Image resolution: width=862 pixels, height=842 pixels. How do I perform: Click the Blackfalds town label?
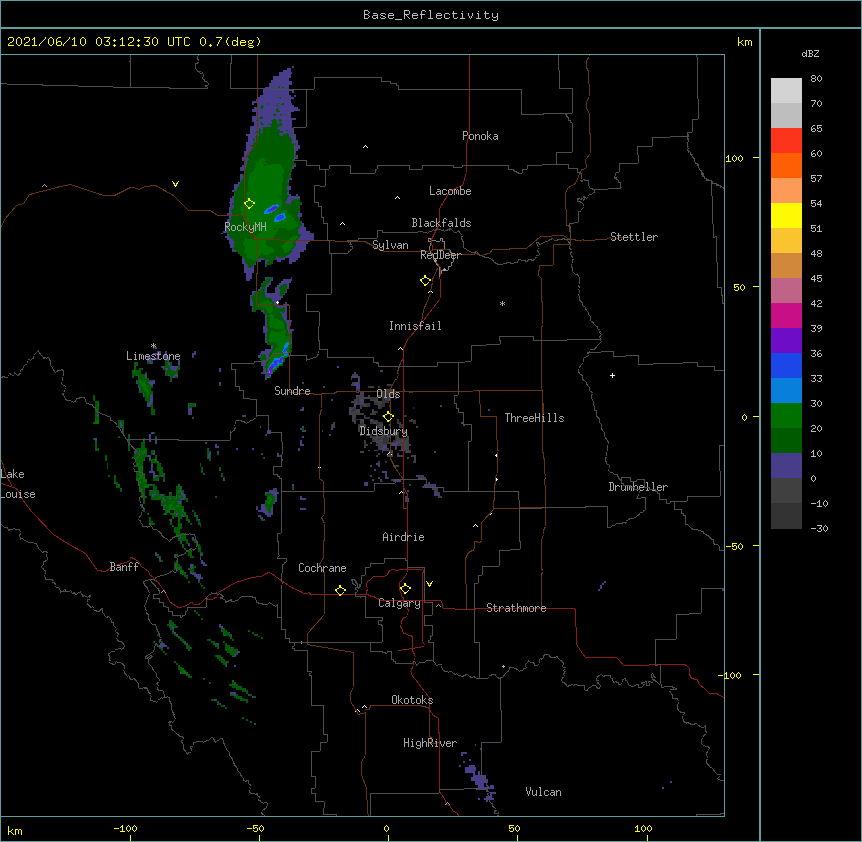tap(441, 223)
